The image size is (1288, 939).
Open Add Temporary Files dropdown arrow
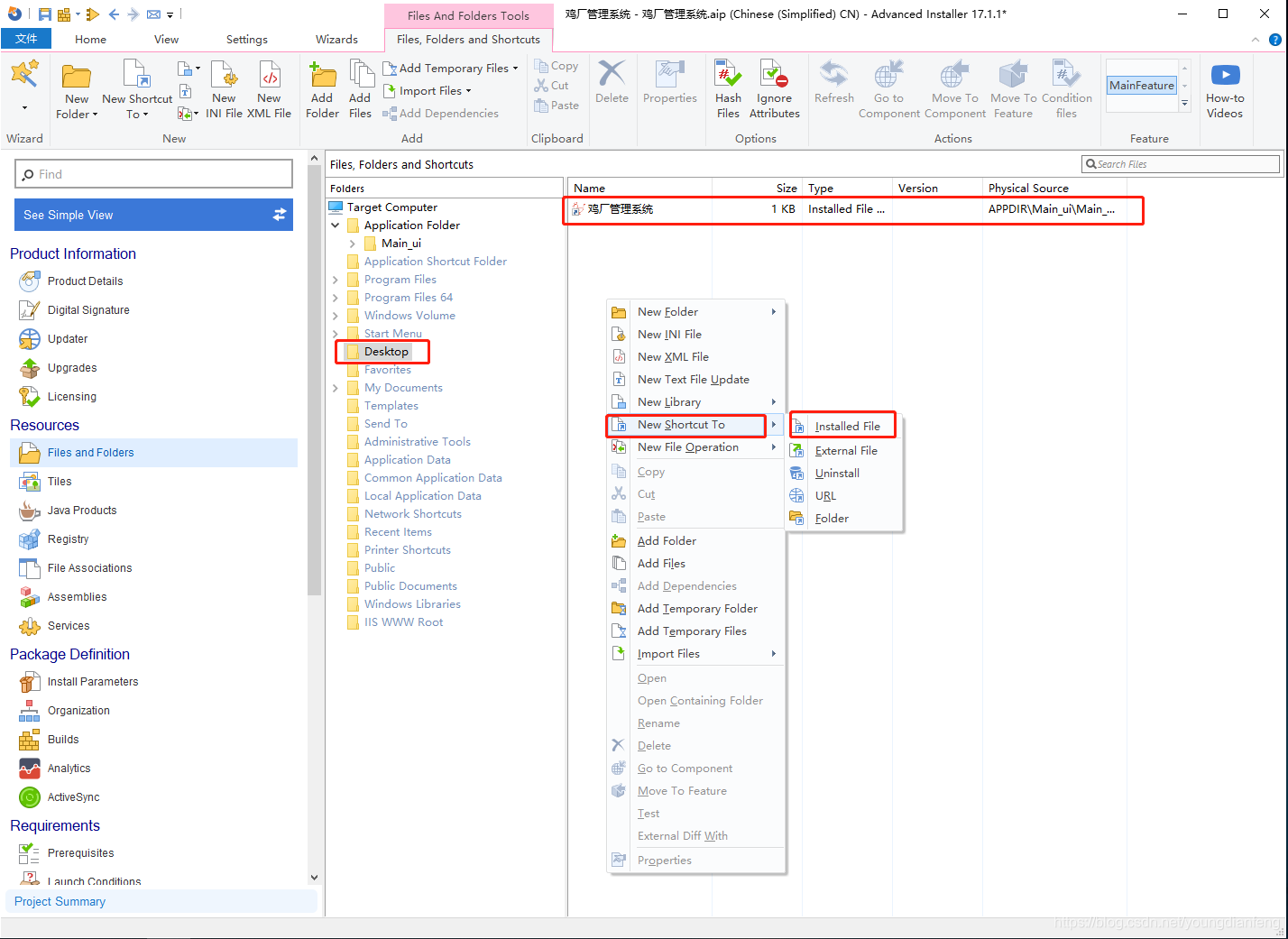[515, 69]
